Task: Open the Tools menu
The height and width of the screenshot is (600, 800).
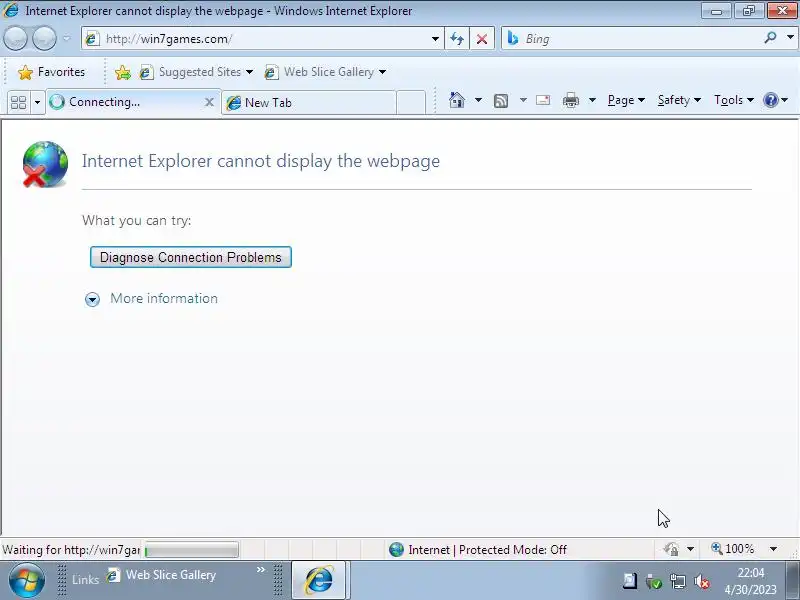Action: pos(734,100)
